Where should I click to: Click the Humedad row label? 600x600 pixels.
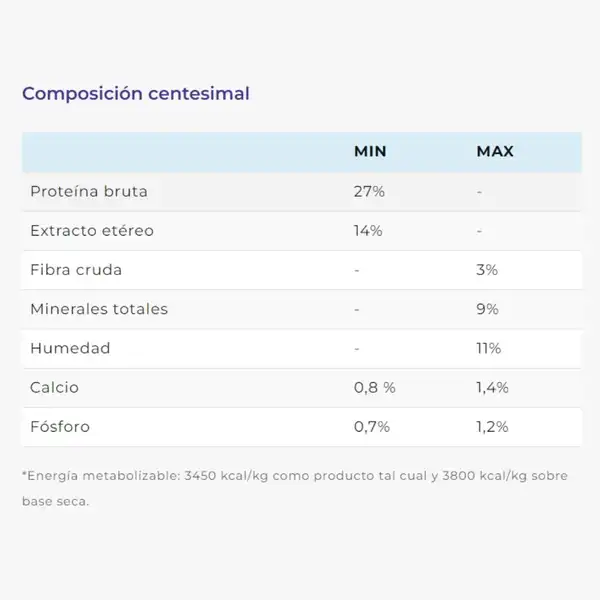[70, 348]
